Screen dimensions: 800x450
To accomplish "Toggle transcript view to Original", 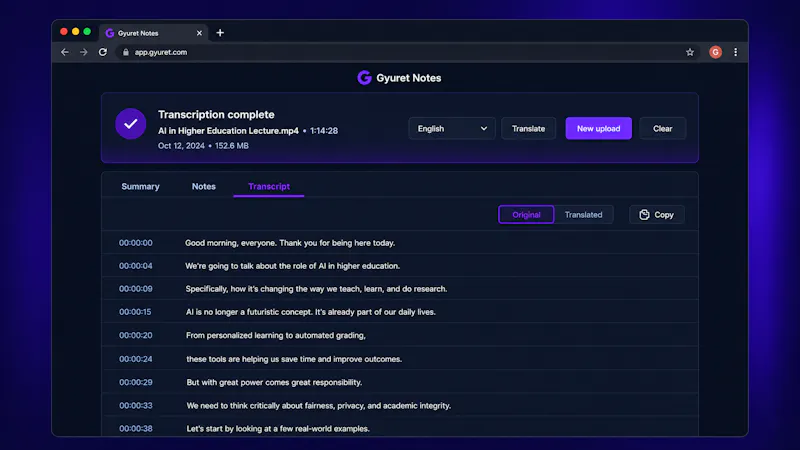I will pos(526,215).
